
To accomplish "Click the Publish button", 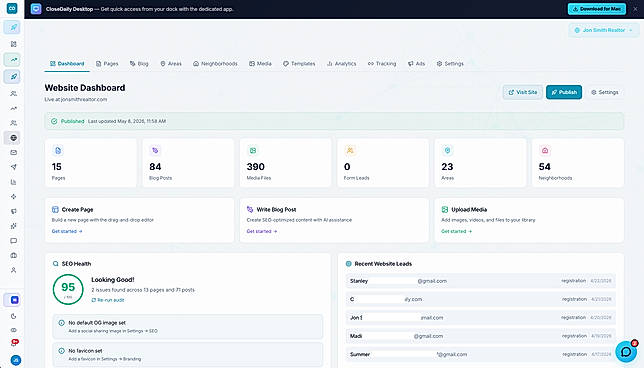I will coord(564,92).
